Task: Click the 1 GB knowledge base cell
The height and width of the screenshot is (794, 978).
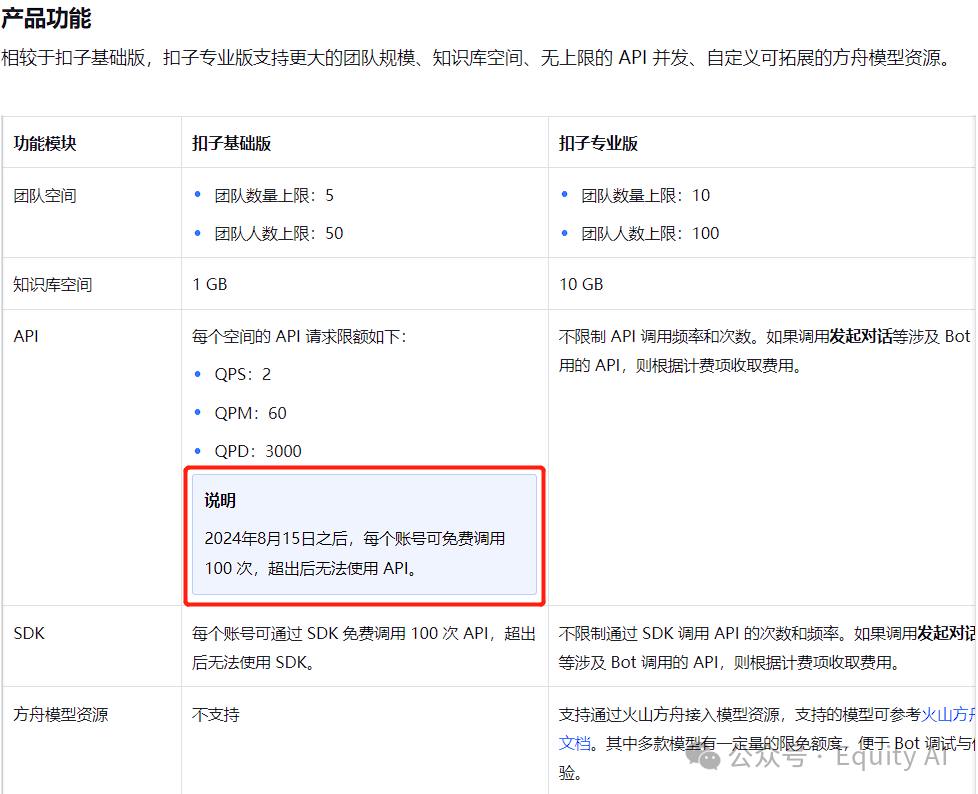Action: [x=210, y=284]
